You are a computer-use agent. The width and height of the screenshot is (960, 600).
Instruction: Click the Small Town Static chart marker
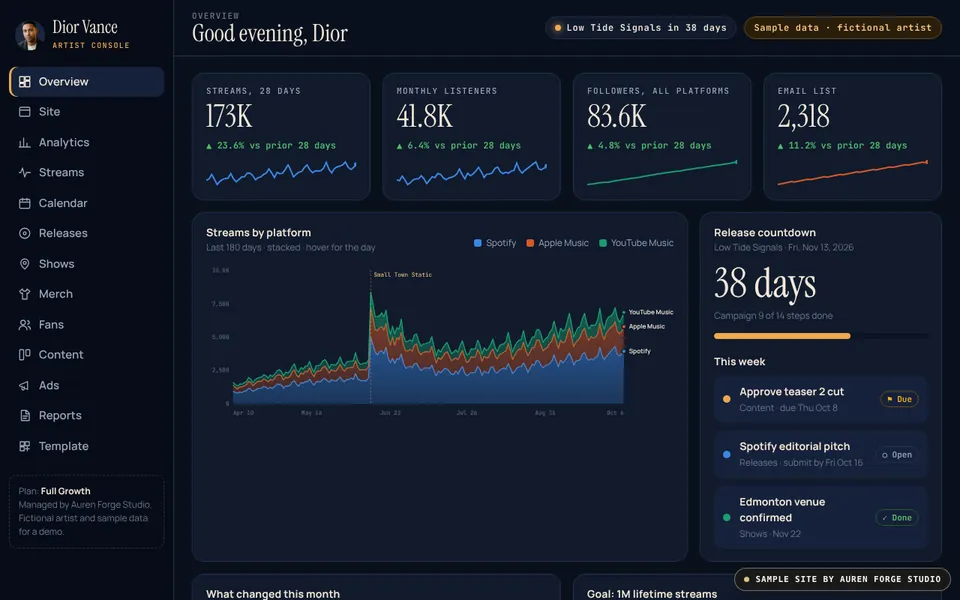click(402, 275)
